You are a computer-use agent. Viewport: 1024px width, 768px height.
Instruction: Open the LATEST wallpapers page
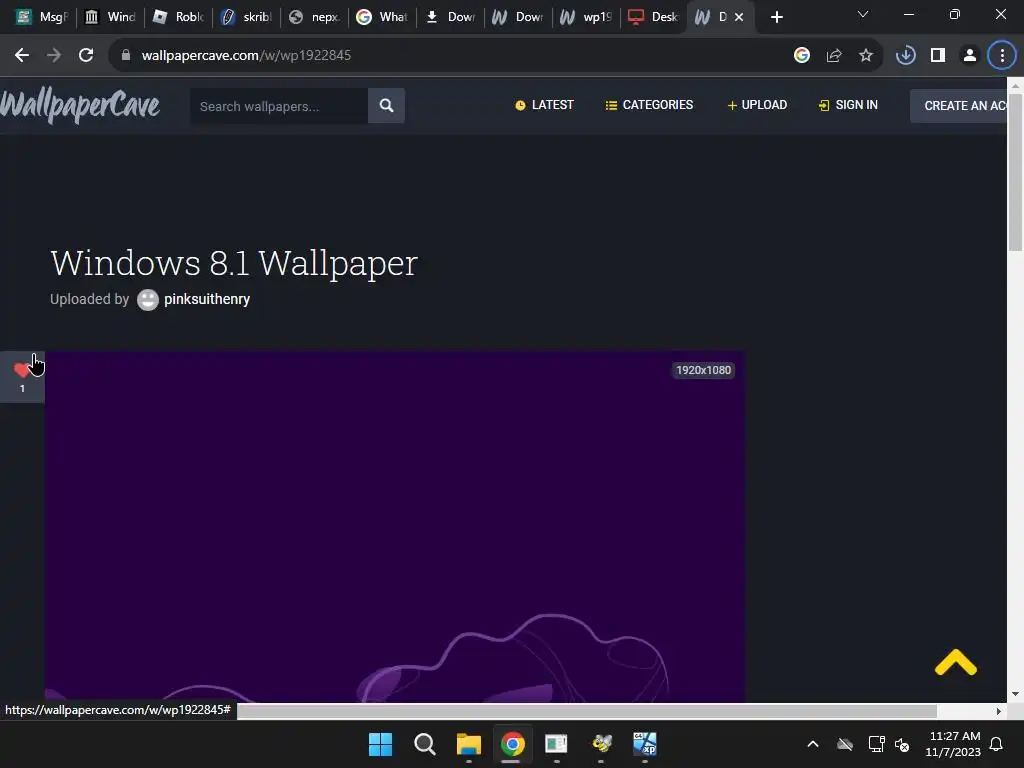pyautogui.click(x=544, y=105)
